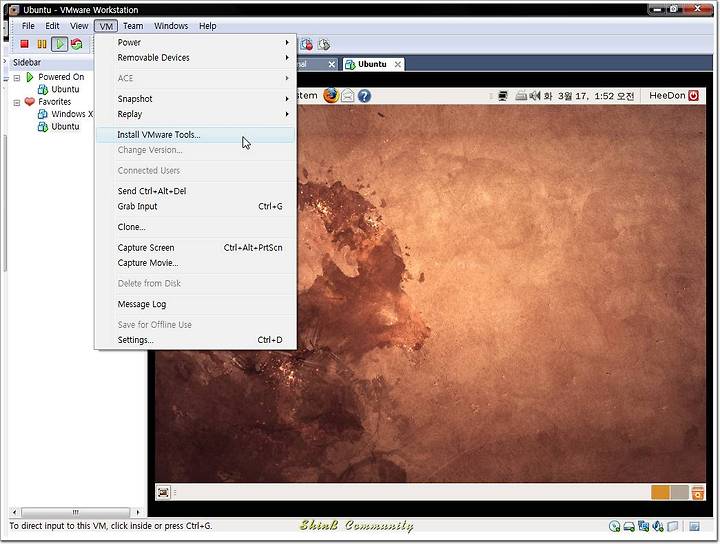
Task: Open Firefox in the Ubuntu panel
Action: (331, 95)
